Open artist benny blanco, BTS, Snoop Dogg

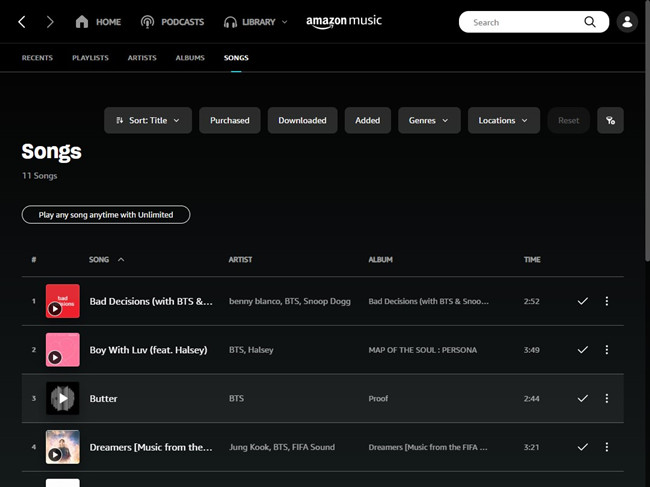(290, 301)
